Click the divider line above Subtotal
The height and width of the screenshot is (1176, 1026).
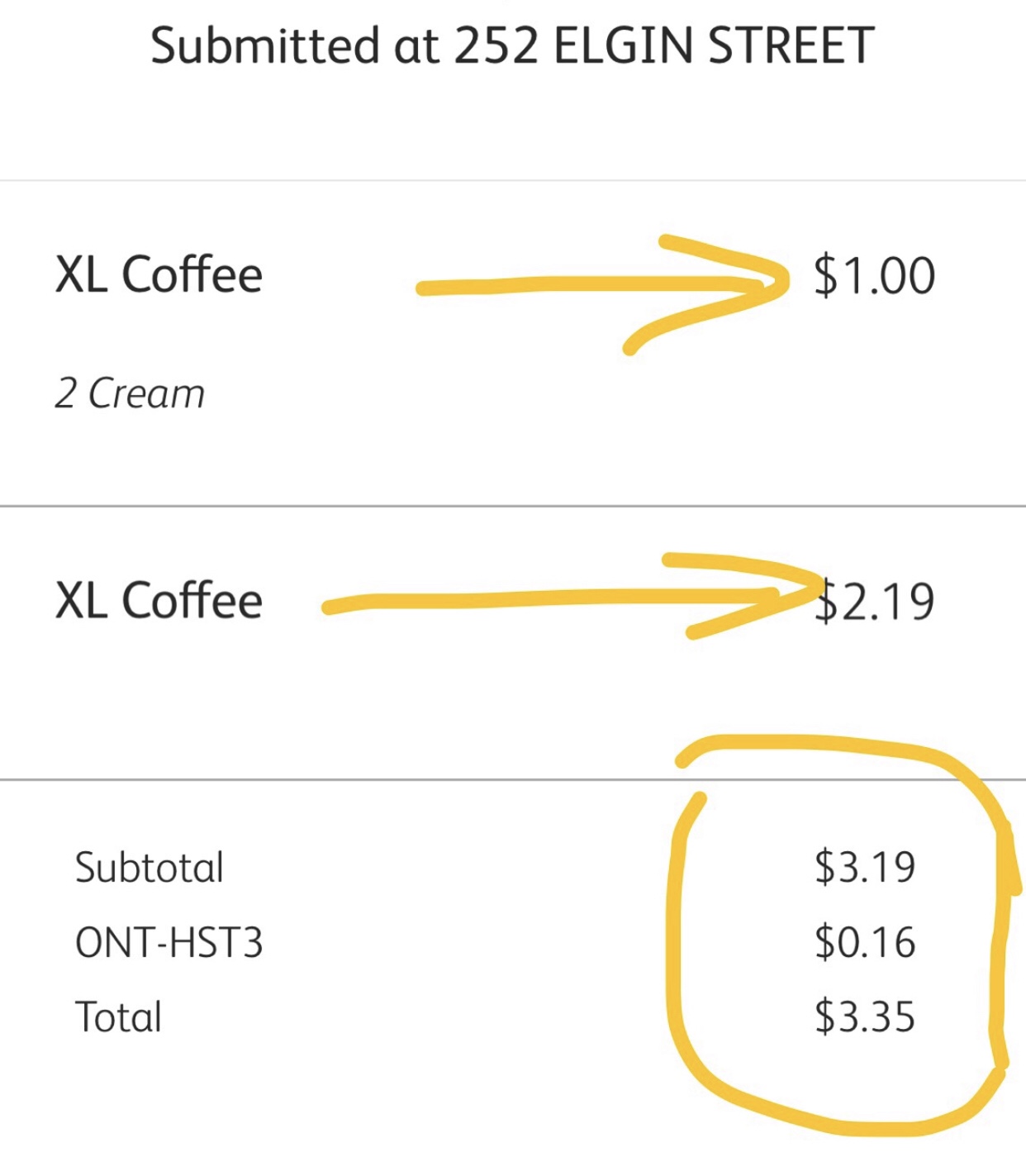[x=330, y=779]
